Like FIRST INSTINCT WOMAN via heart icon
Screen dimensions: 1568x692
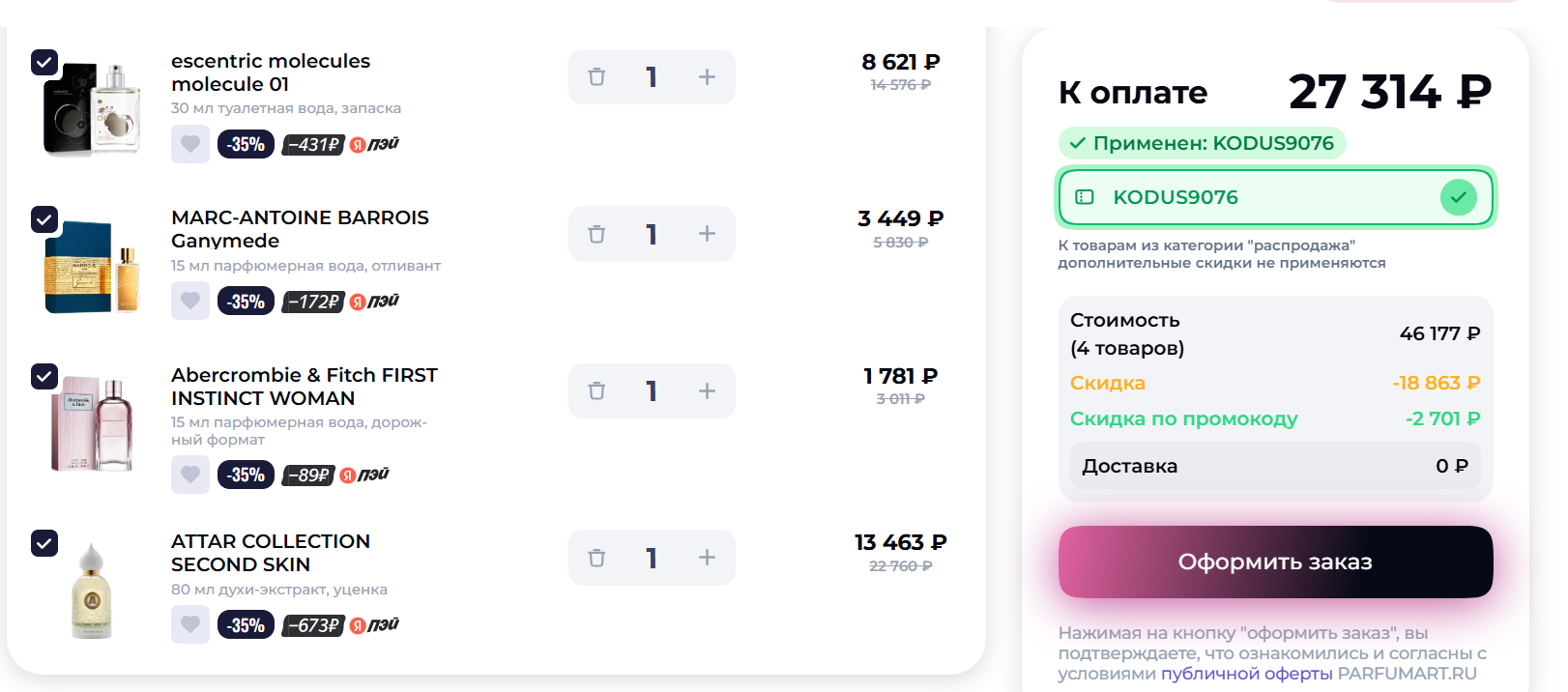(190, 475)
